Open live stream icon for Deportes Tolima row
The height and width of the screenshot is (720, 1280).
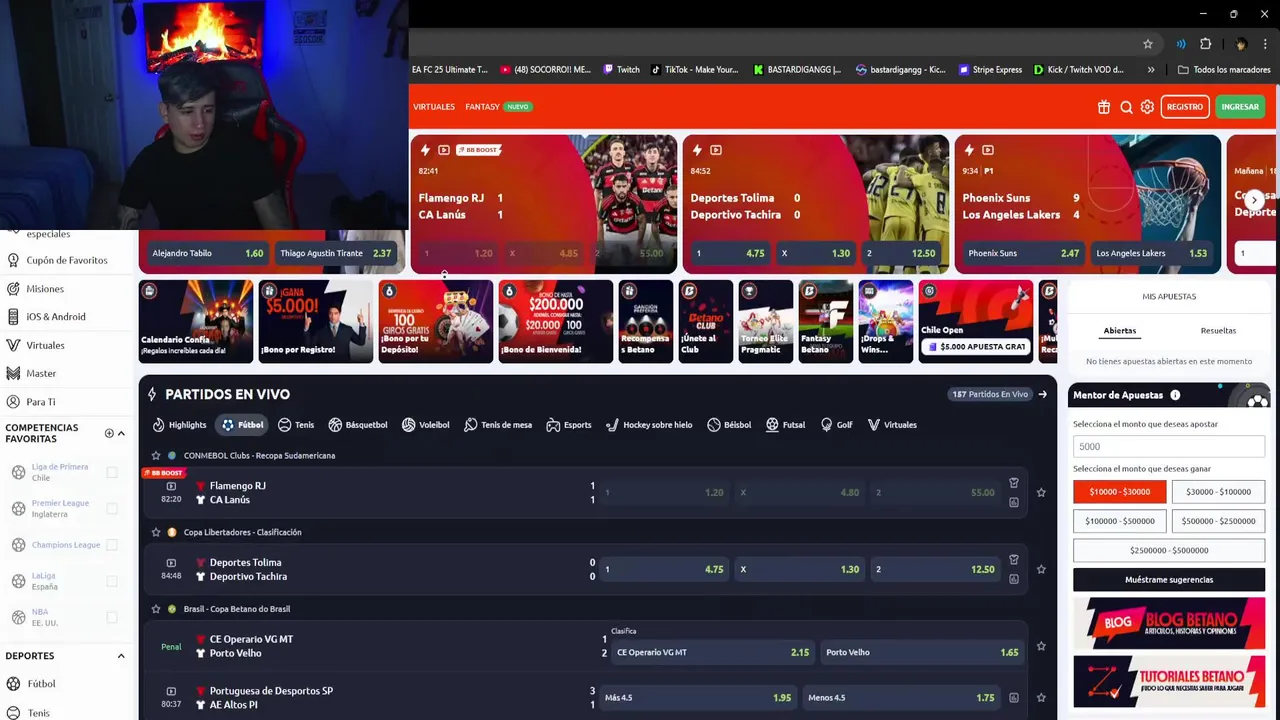point(171,563)
